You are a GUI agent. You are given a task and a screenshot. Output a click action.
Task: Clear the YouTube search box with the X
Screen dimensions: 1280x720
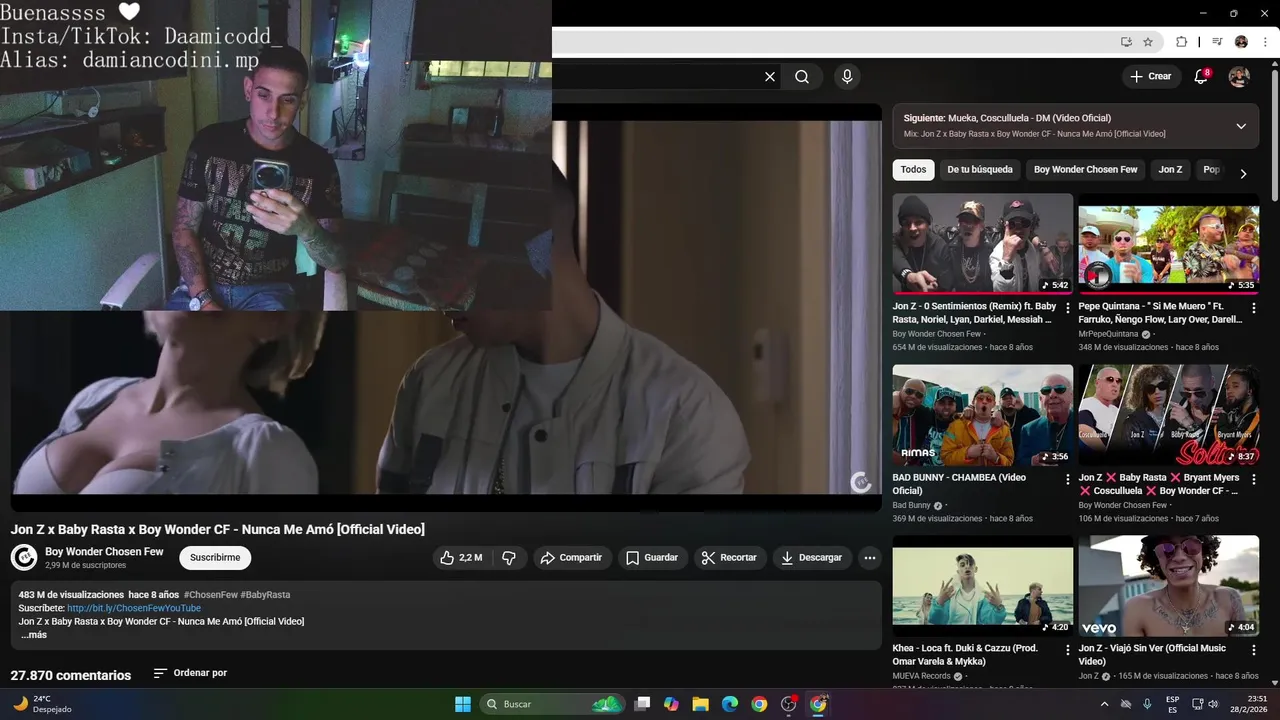point(770,76)
